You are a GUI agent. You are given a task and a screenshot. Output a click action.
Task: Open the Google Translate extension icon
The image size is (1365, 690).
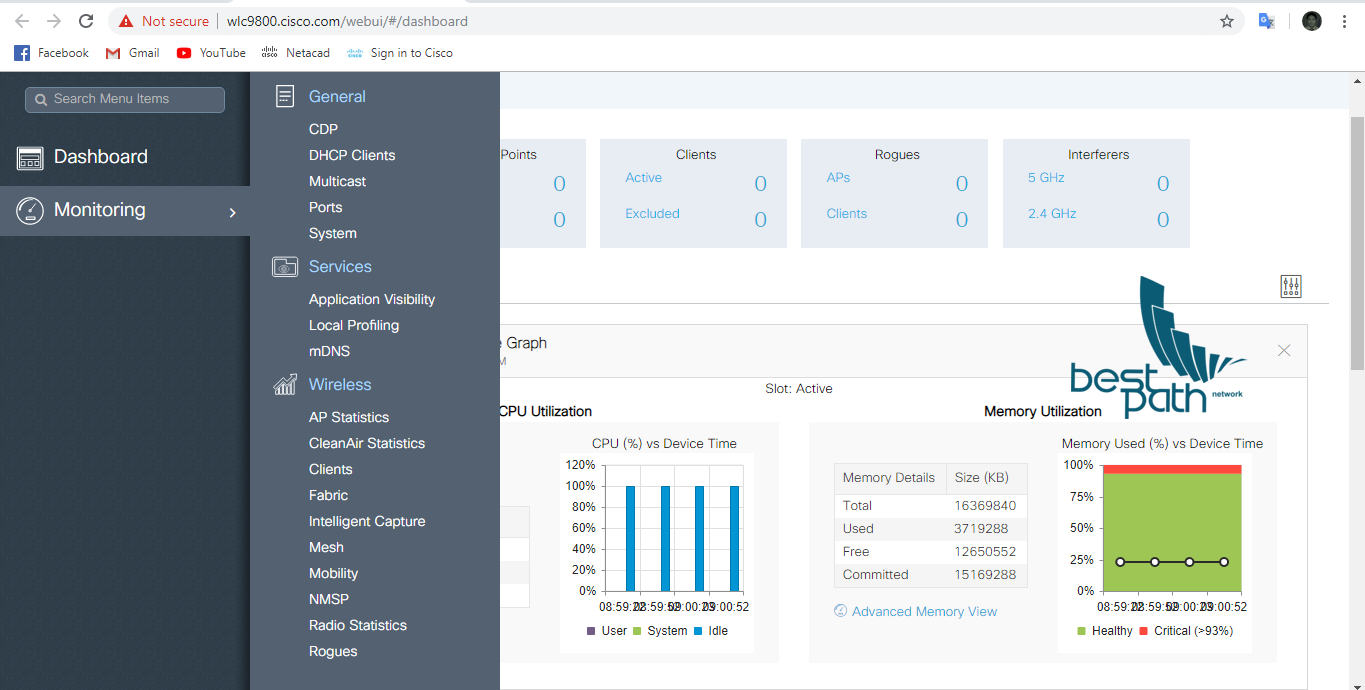coord(1266,20)
